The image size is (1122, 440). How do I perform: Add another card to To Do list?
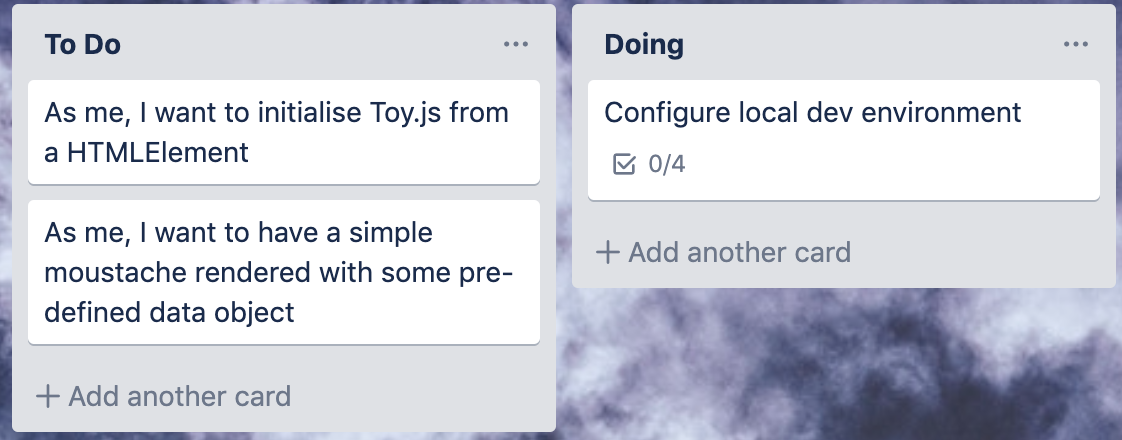[x=164, y=396]
